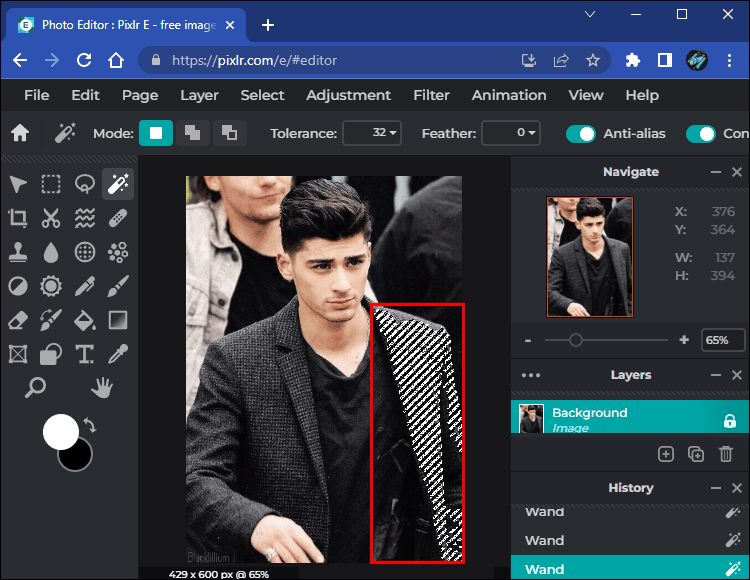
Task: Choose the Text tool
Action: (x=85, y=354)
